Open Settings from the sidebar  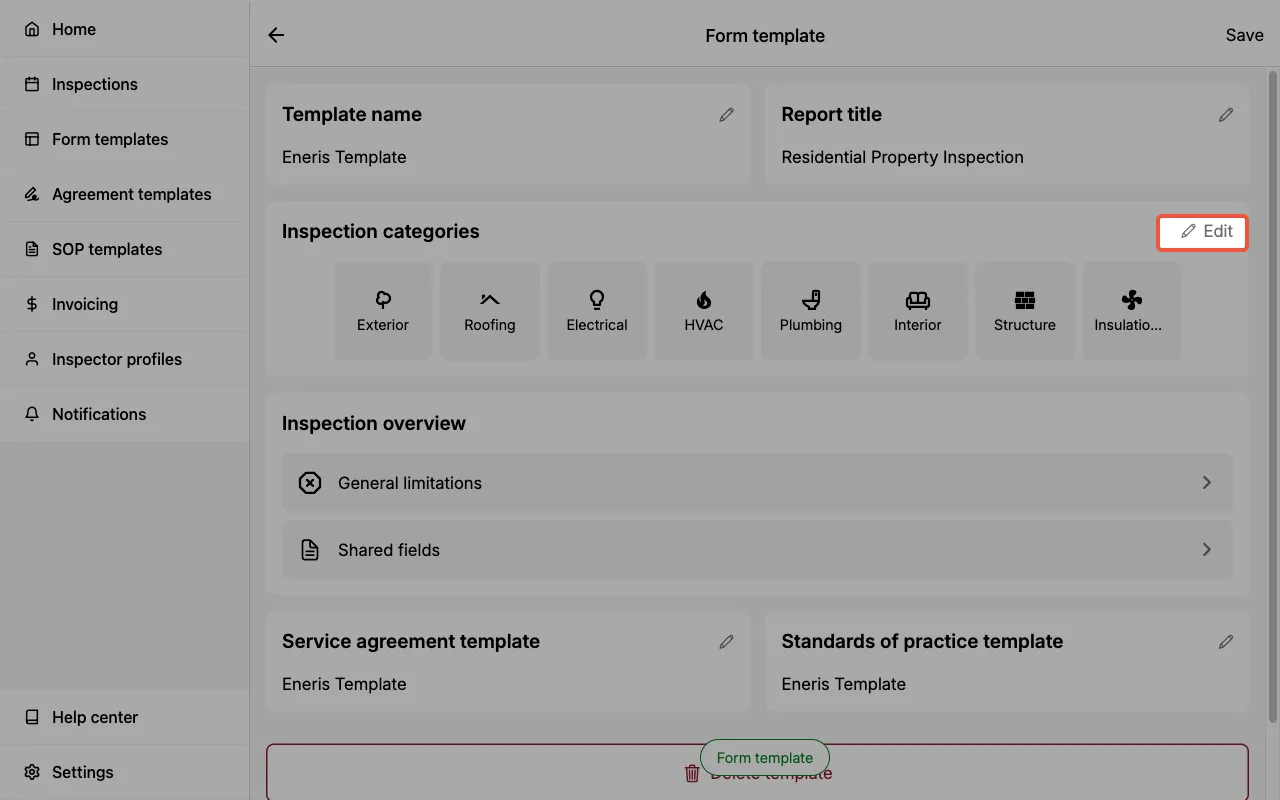click(x=82, y=771)
